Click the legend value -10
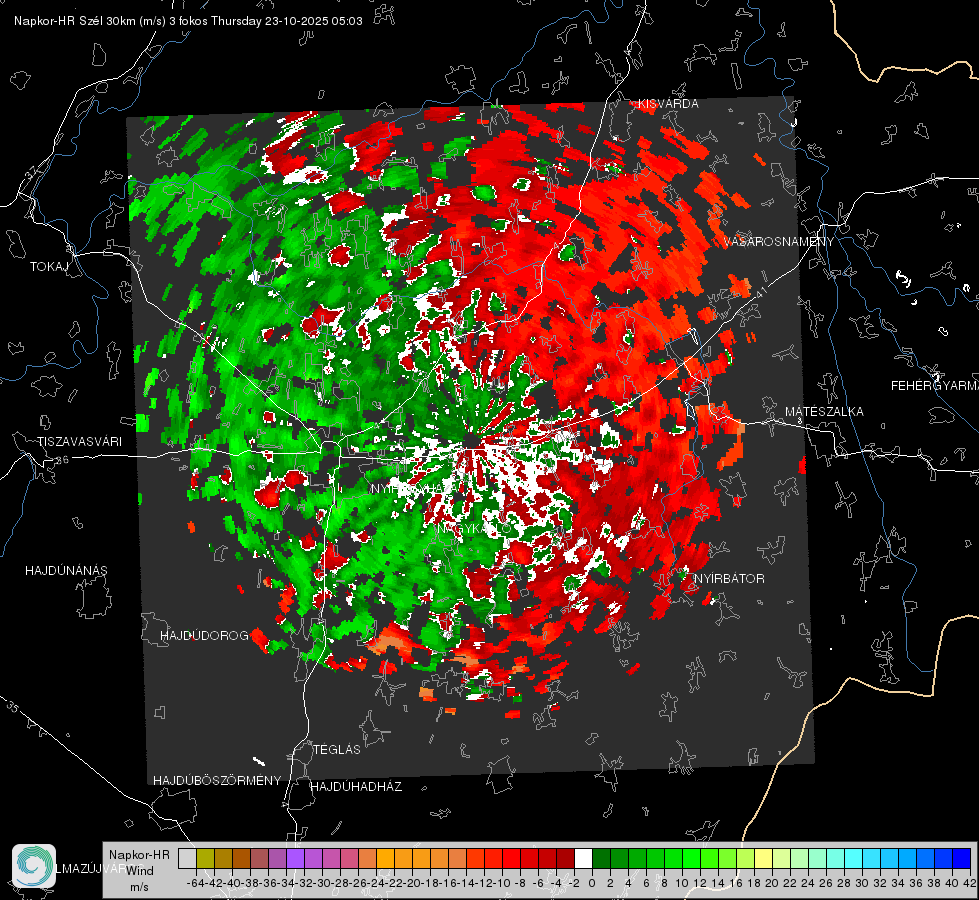 503,883
